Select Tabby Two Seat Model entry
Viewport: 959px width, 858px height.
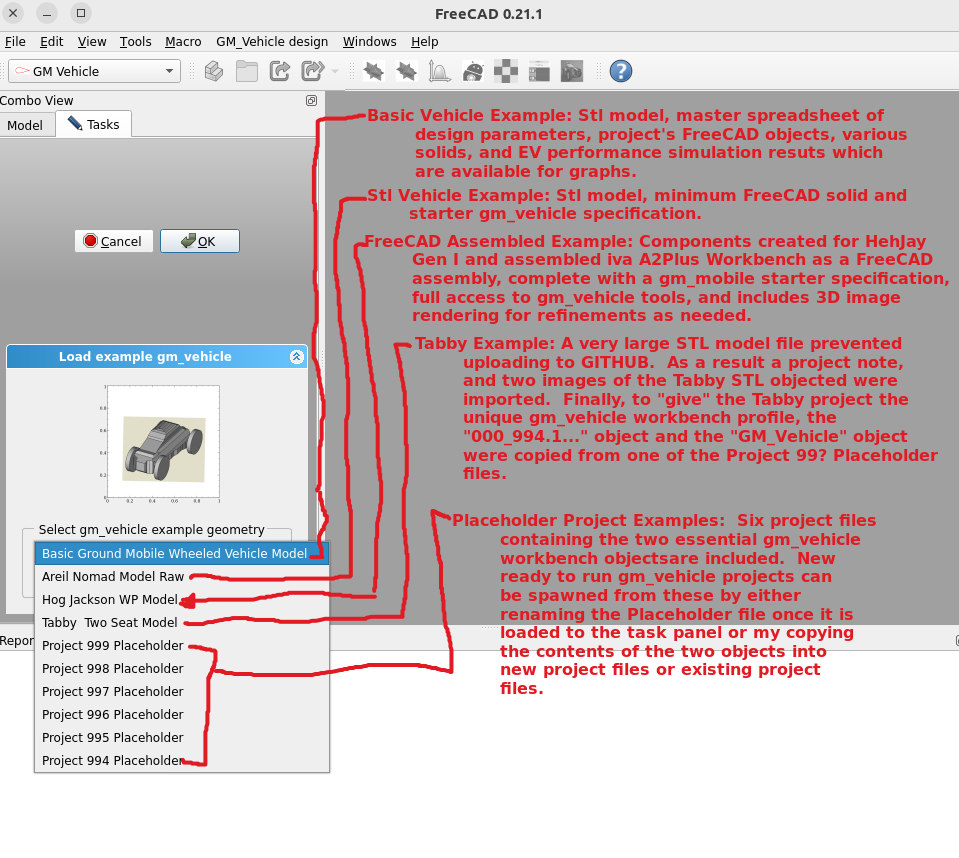pos(109,623)
